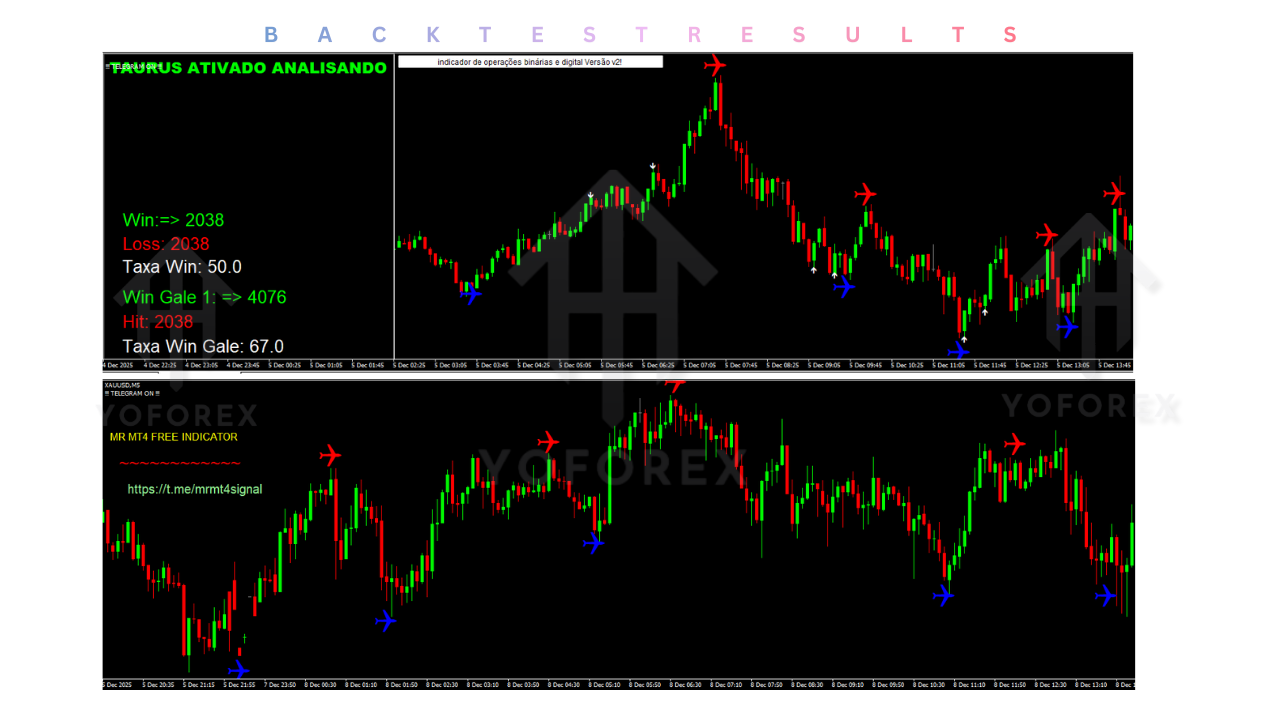The width and height of the screenshot is (1280, 720).
Task: Click the red airplane sell signal at the top chart peak
Action: tap(716, 65)
